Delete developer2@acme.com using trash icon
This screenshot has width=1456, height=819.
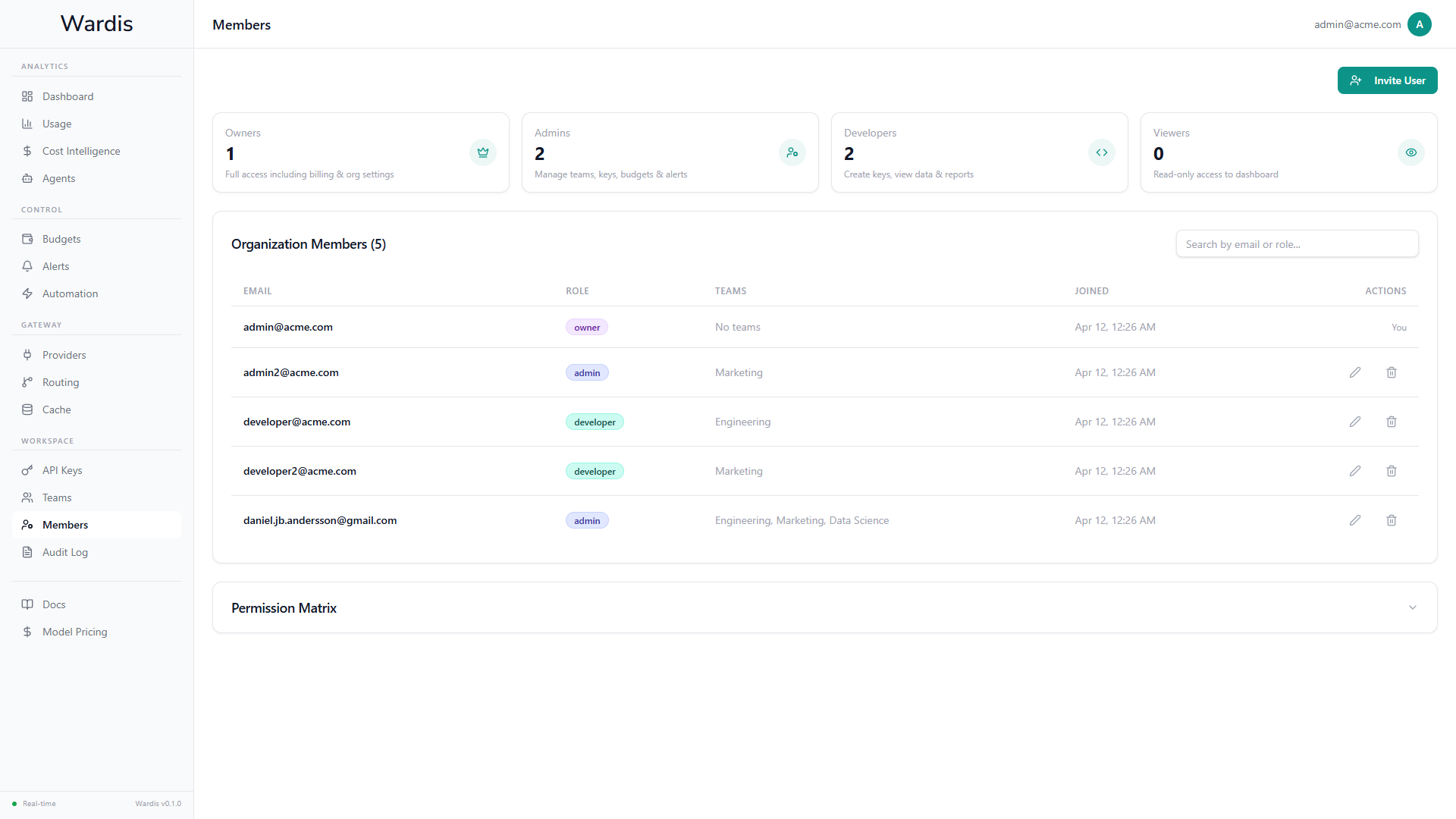tap(1392, 471)
